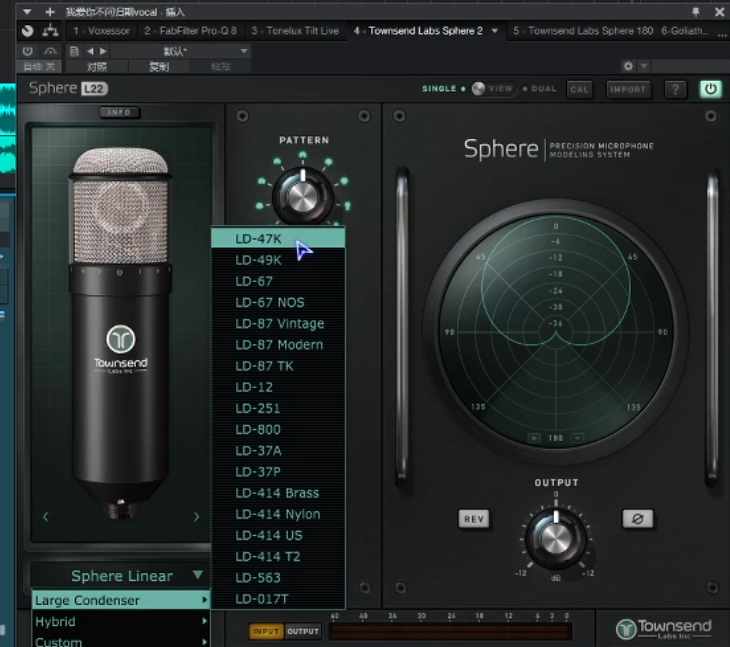Choose LD-87 Vintage from mic list
This screenshot has width=730, height=647.
pos(278,324)
